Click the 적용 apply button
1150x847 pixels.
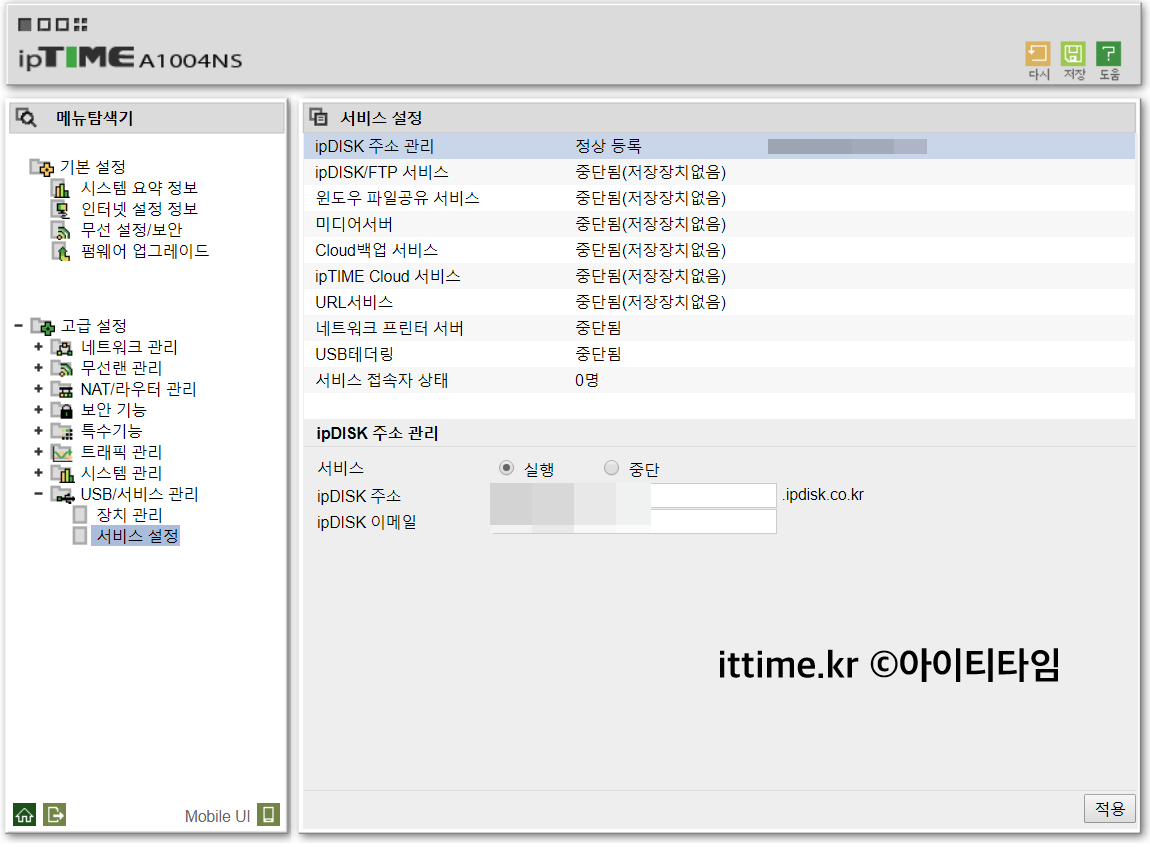click(x=1109, y=809)
